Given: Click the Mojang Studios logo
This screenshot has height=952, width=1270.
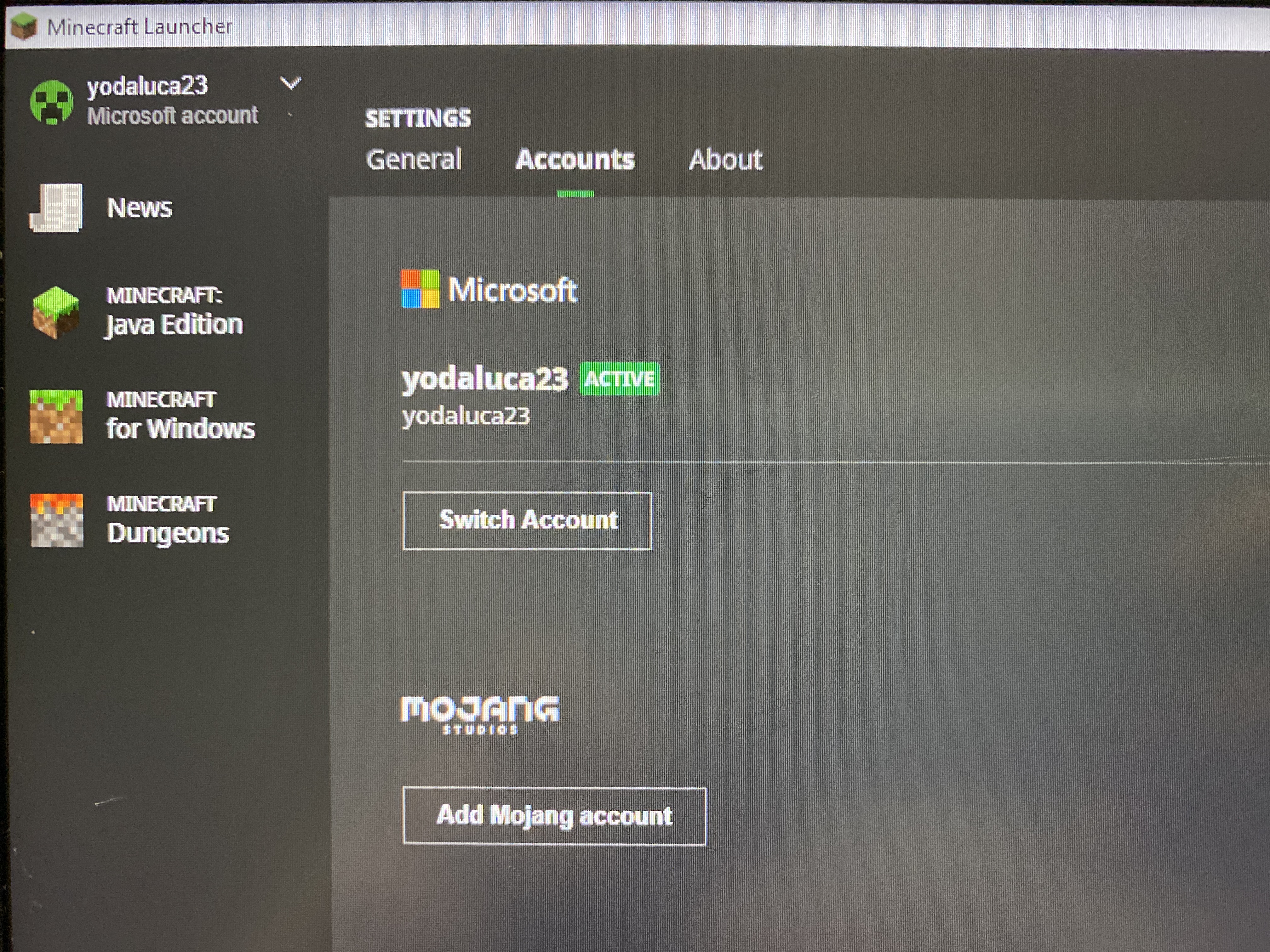Looking at the screenshot, I should click(x=479, y=714).
